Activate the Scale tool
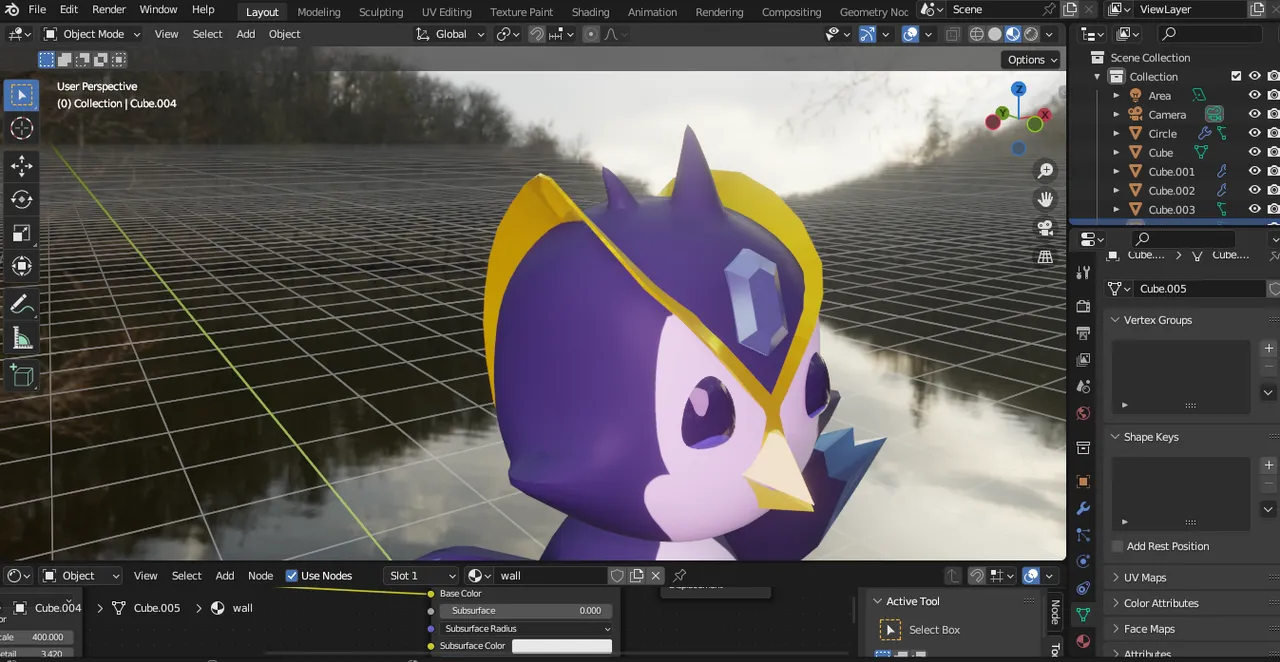Viewport: 1280px width, 662px height. (x=21, y=233)
